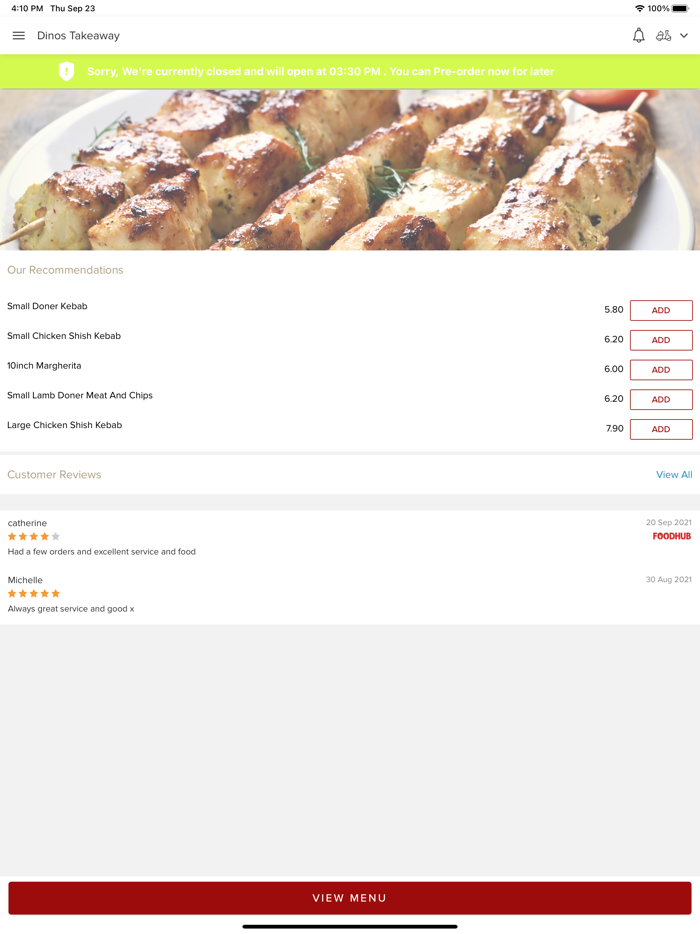The height and width of the screenshot is (934, 700).
Task: Expand the Our Recommendations section
Action: (x=65, y=270)
